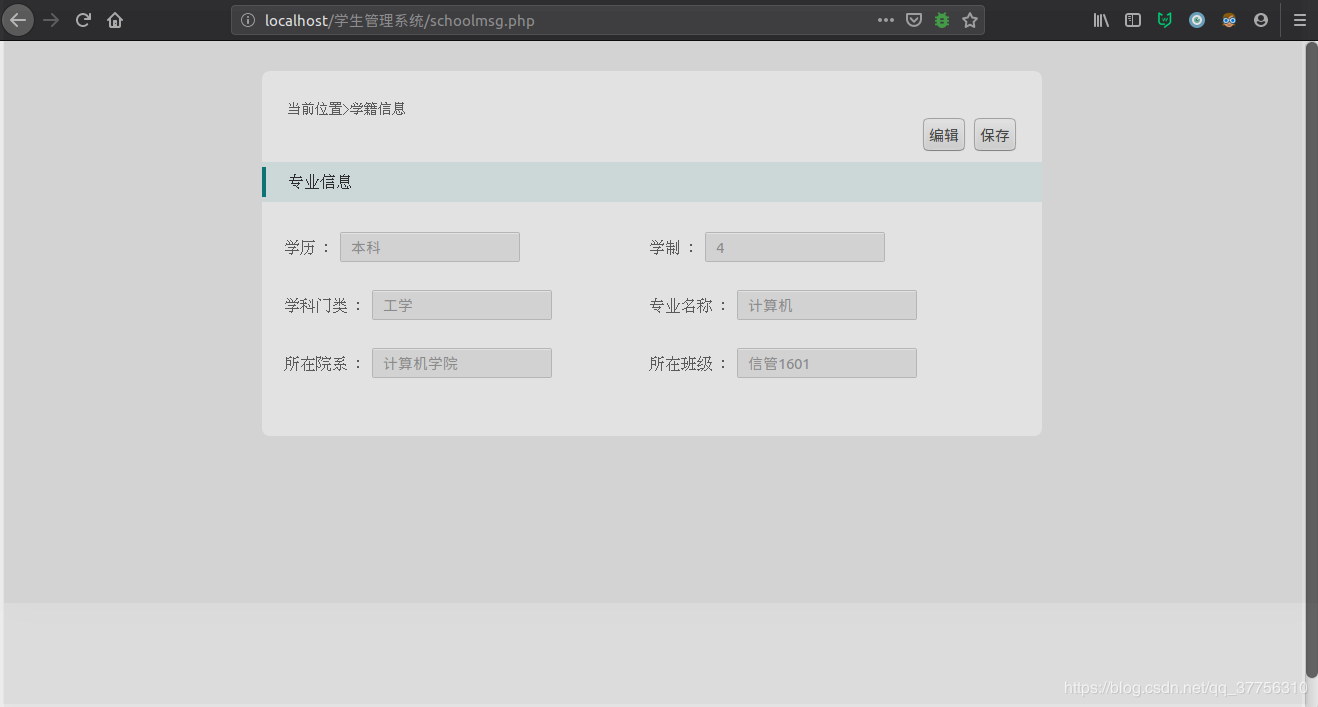This screenshot has width=1318, height=707.
Task: Open the Firefox Library
Action: 1101,19
